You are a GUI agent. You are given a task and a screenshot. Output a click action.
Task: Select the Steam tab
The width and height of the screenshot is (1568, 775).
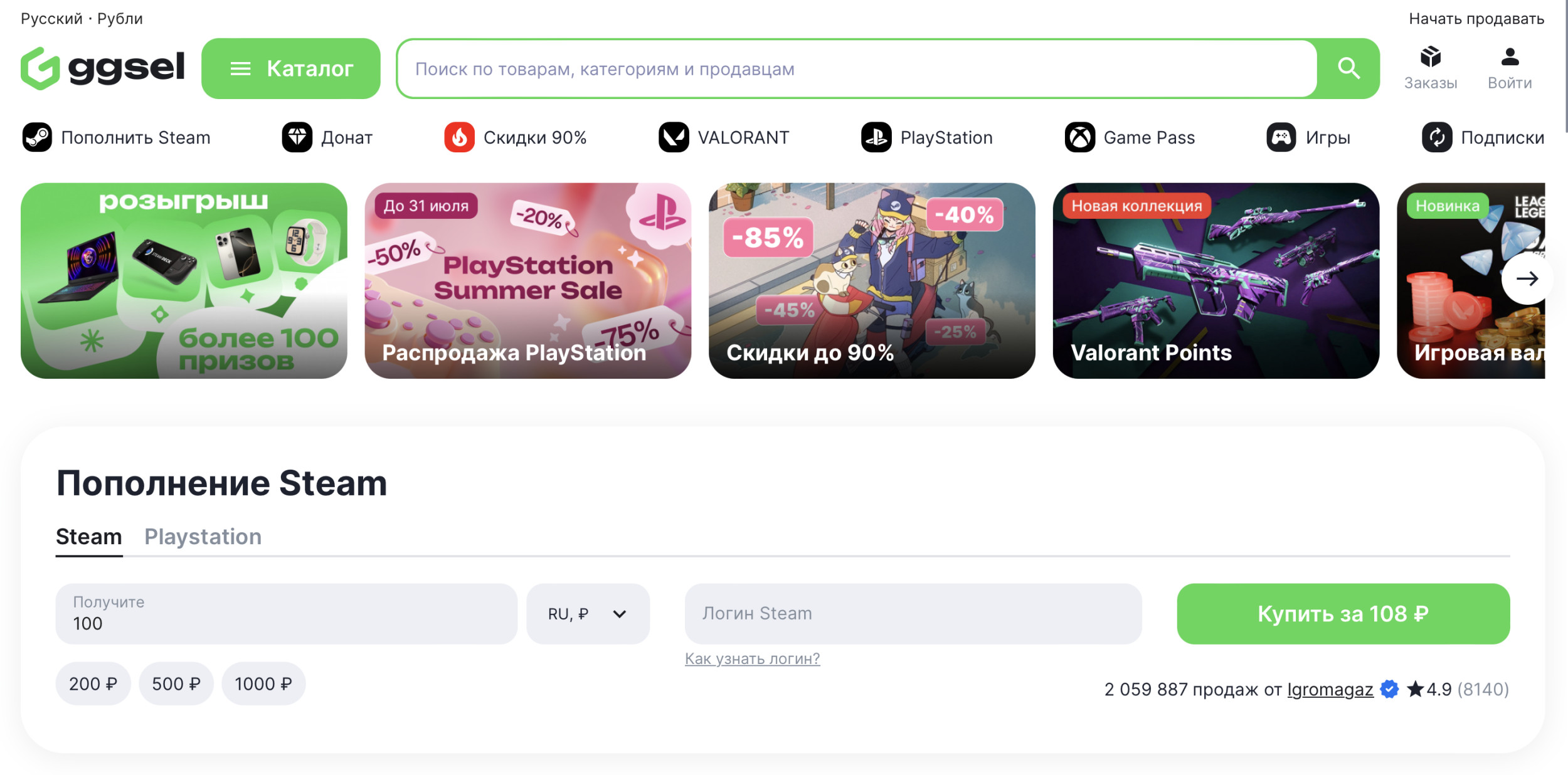click(88, 537)
